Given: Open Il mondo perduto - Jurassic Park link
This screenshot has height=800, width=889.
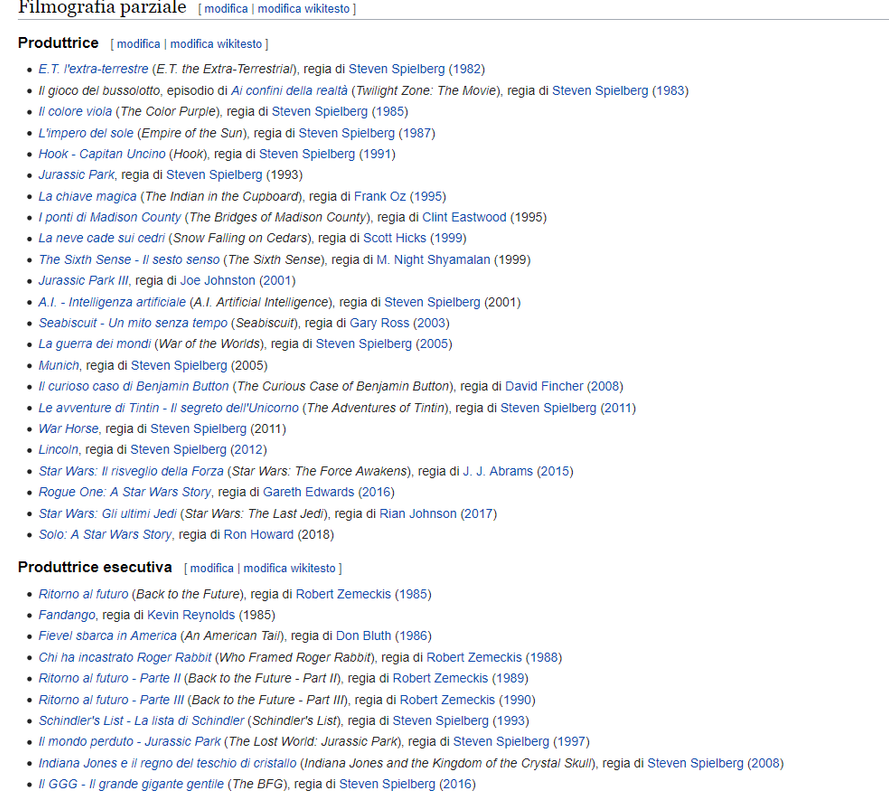Looking at the screenshot, I should click(x=129, y=742).
